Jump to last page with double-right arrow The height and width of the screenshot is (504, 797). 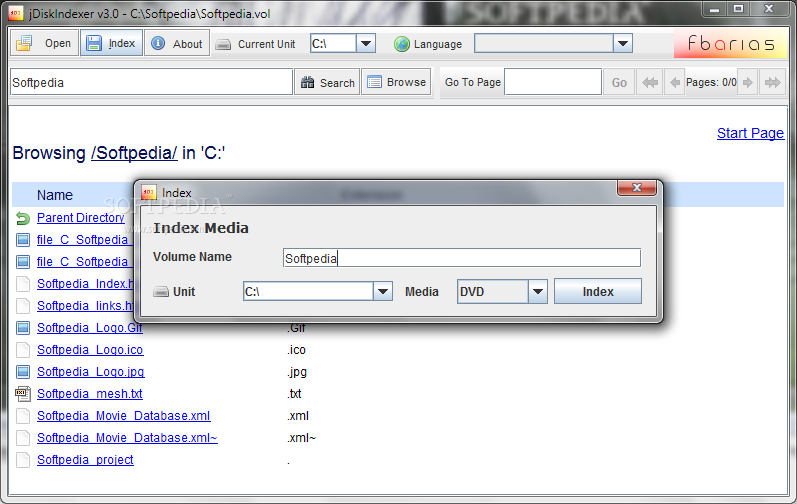pos(773,82)
